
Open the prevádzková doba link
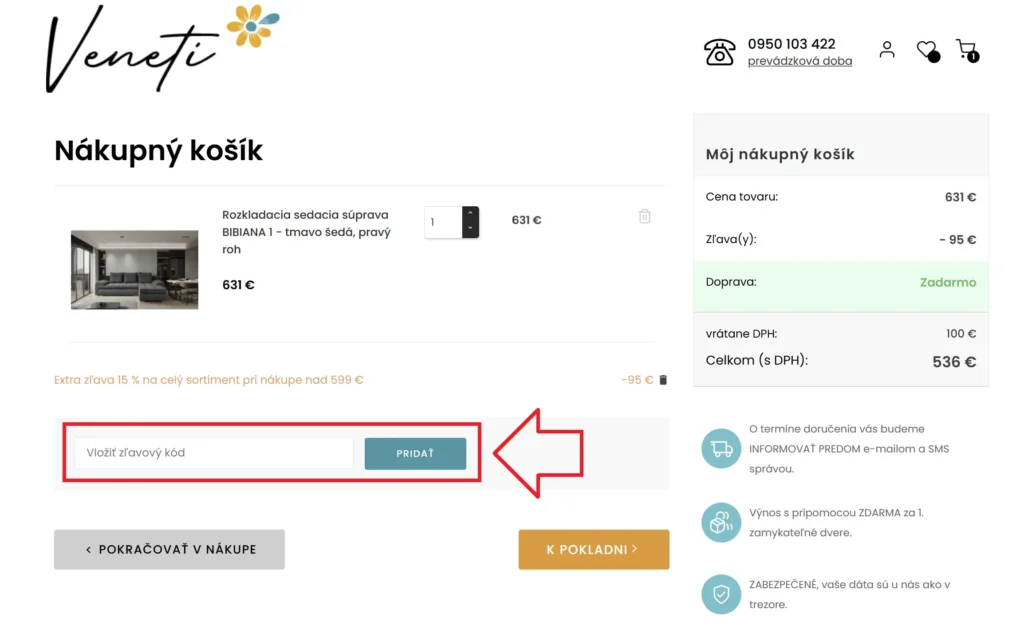(799, 61)
